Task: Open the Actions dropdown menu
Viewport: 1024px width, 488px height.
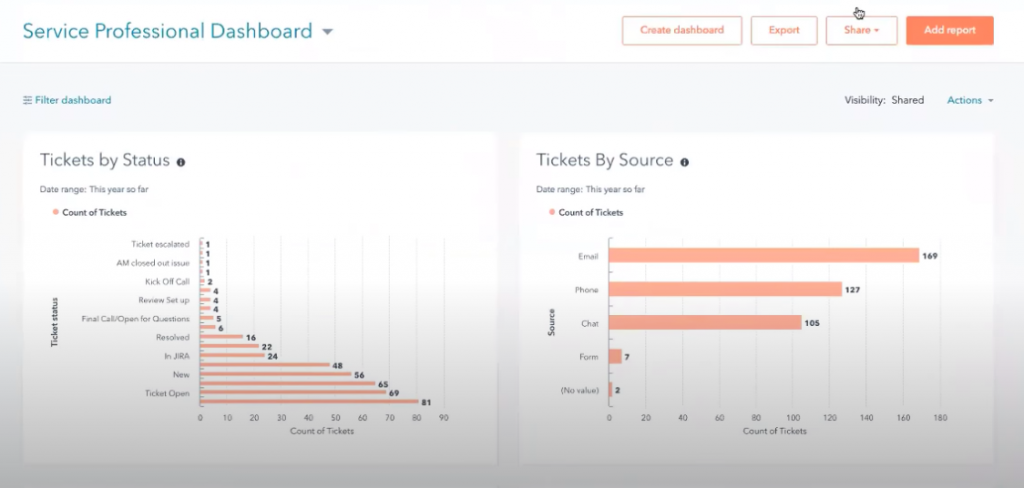Action: coord(970,100)
